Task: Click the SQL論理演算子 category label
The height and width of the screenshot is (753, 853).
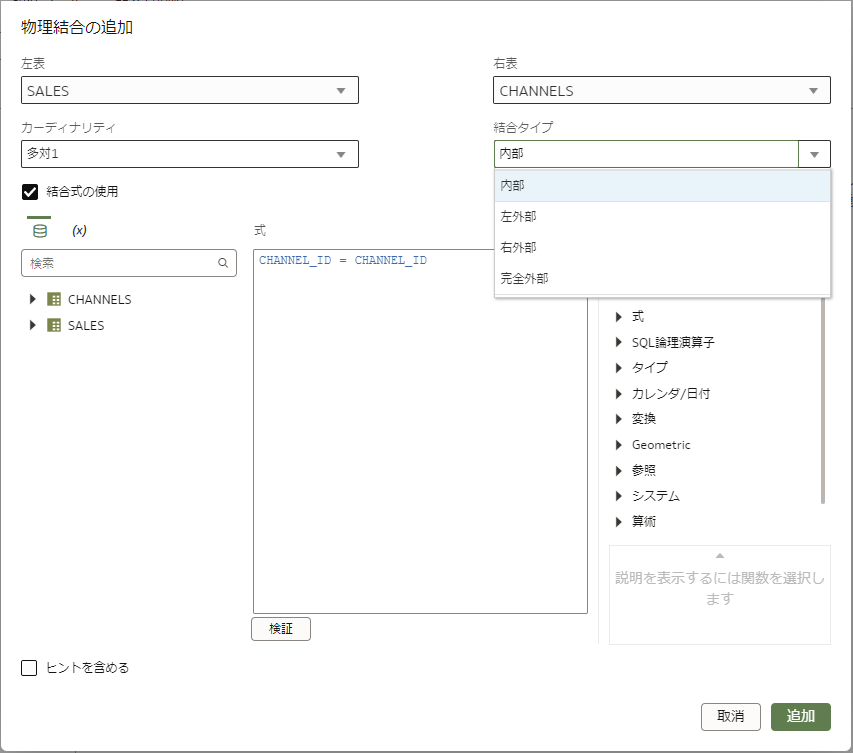Action: [x=673, y=342]
